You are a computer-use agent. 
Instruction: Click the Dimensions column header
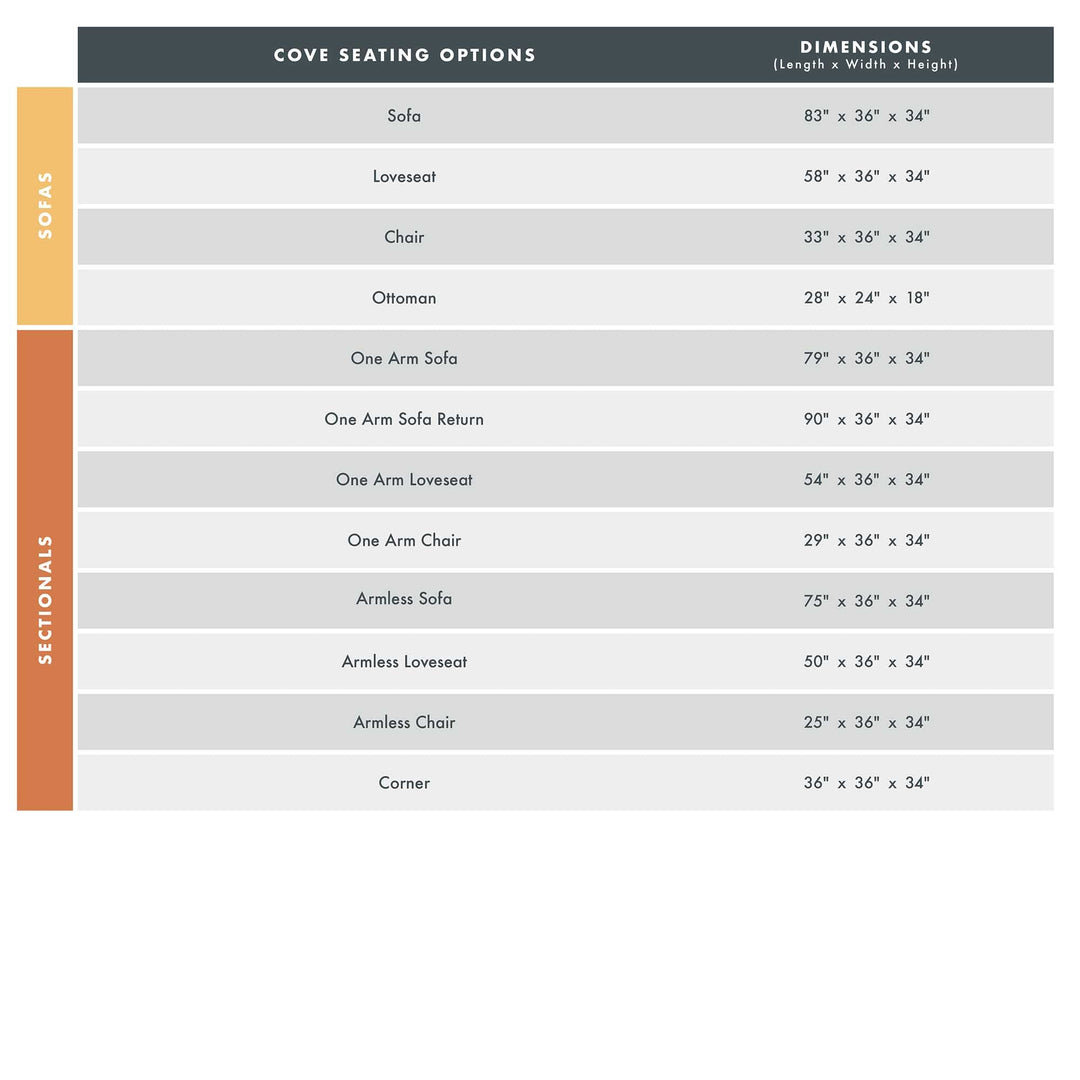pos(866,55)
